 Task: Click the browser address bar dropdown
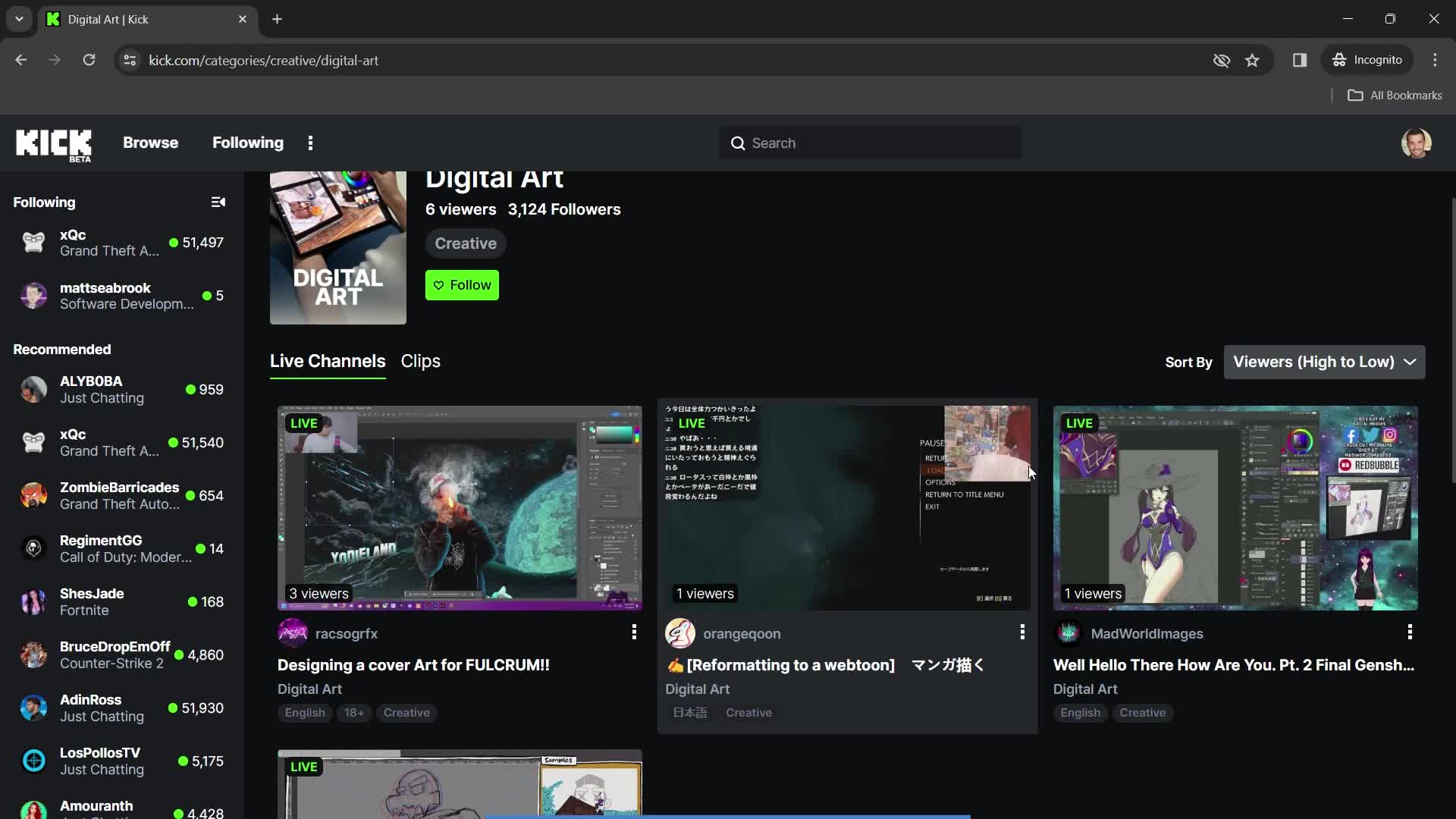18,19
